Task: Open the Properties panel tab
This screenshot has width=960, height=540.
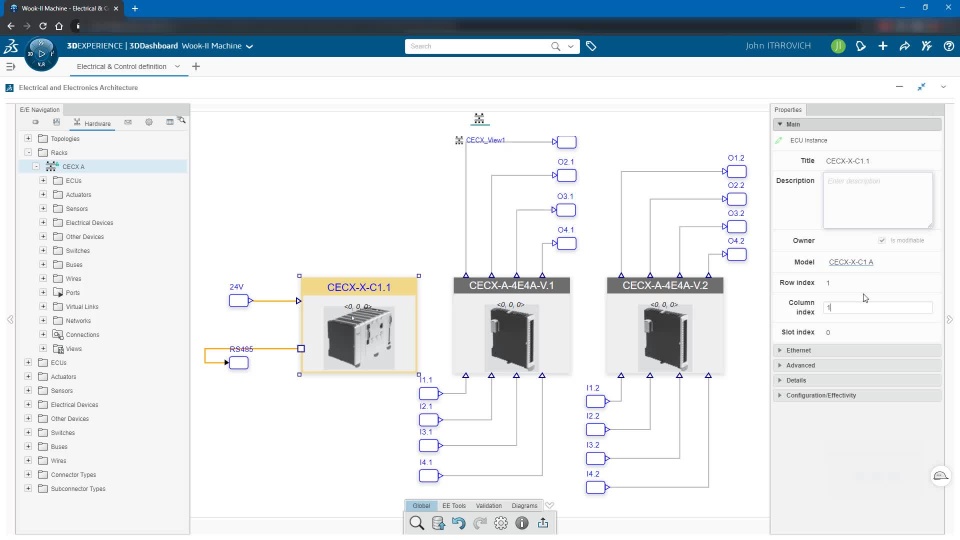Action: (788, 110)
